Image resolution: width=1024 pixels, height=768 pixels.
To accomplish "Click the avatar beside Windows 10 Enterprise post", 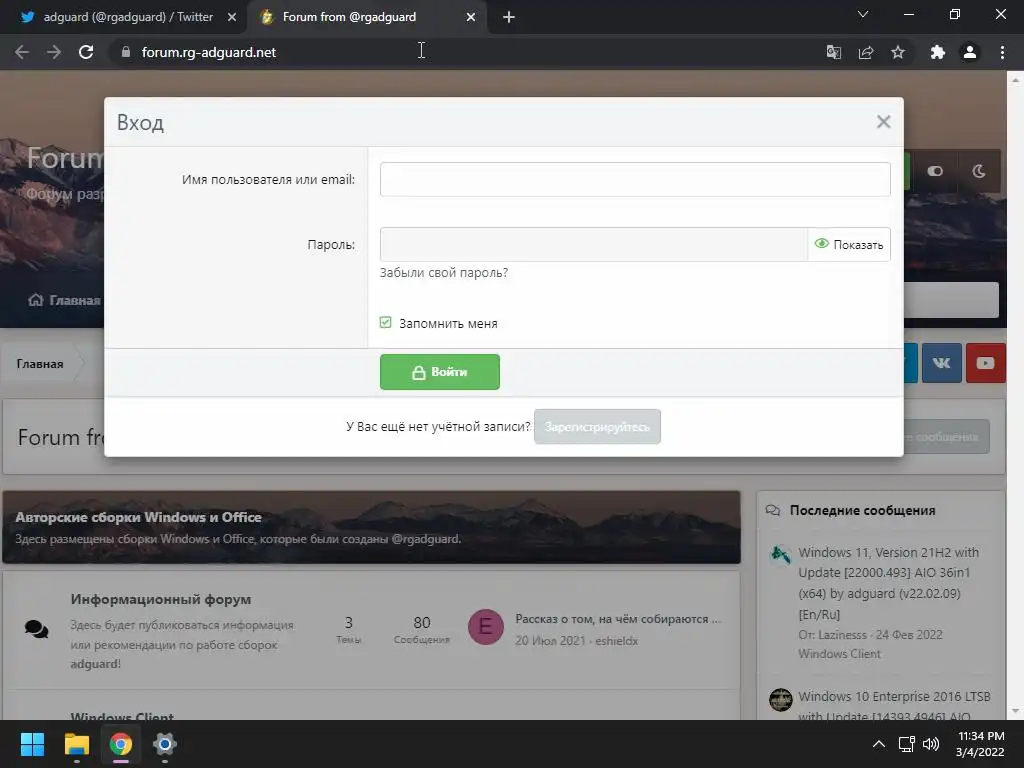I will pyautogui.click(x=780, y=699).
